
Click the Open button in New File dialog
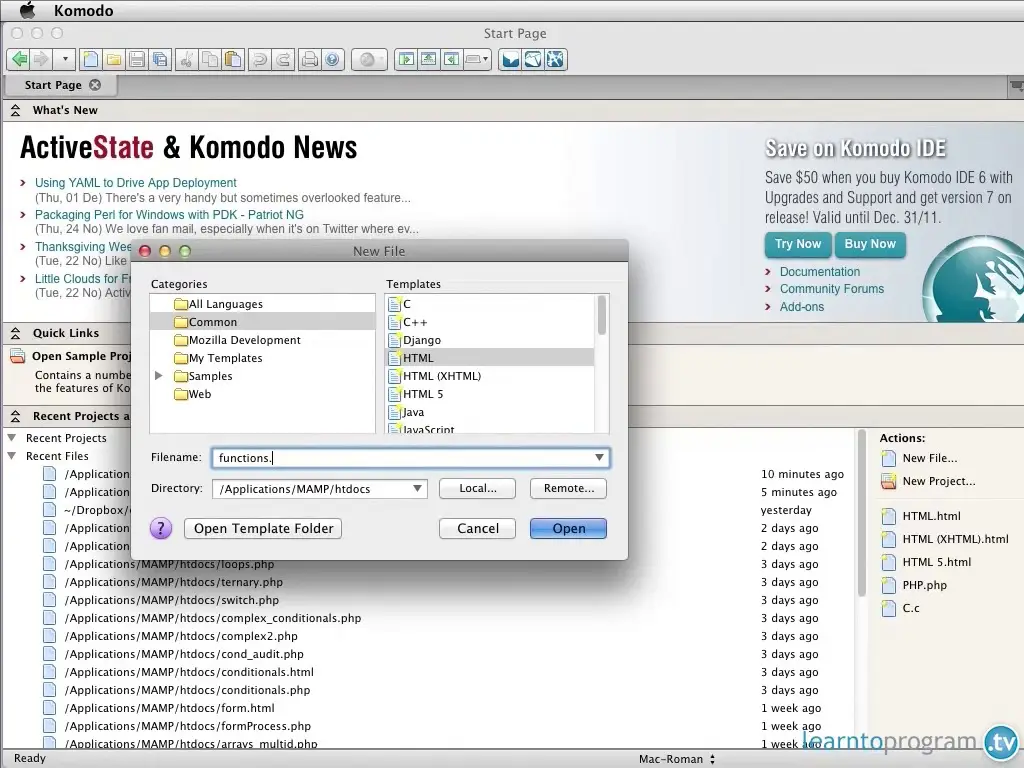tap(568, 528)
